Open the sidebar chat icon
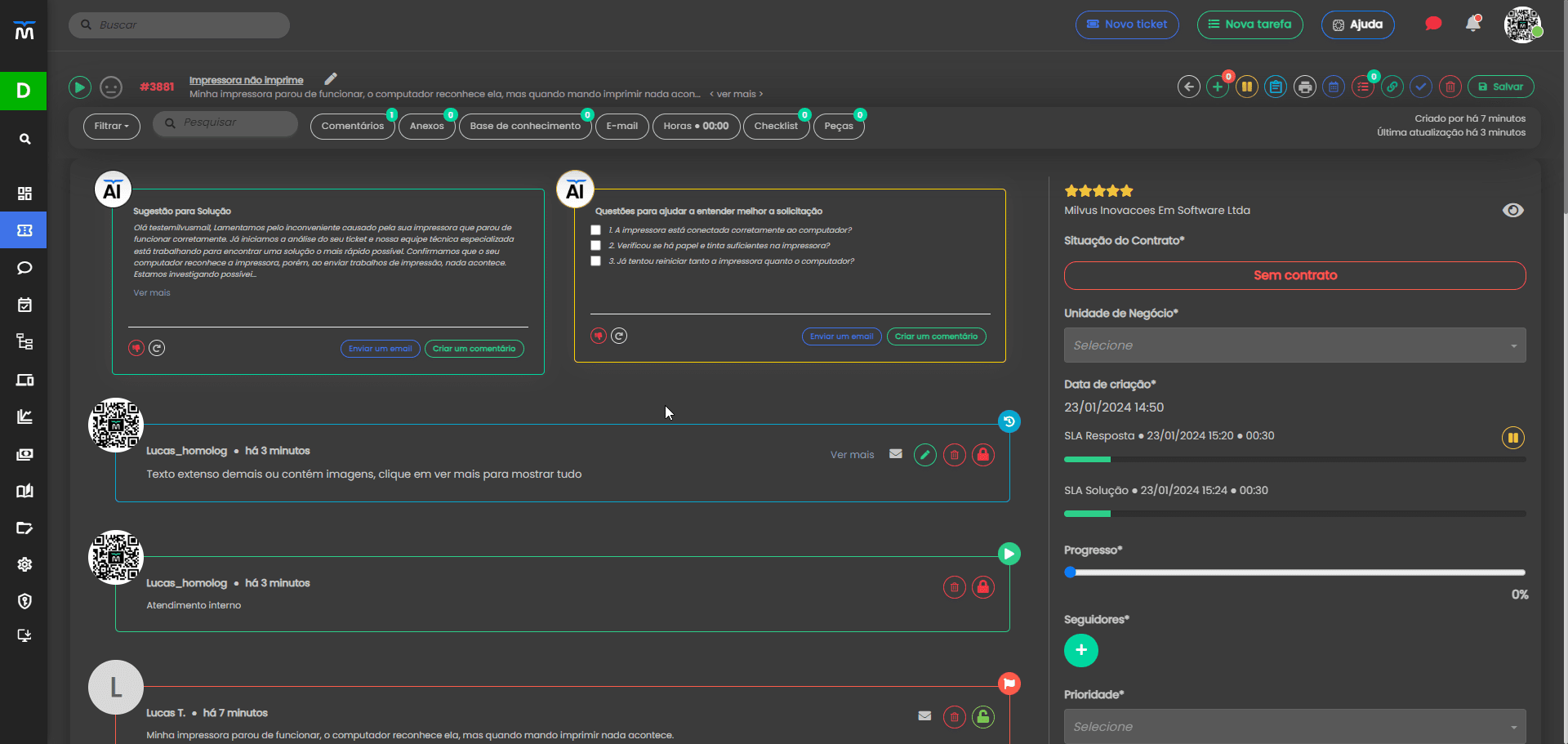The width and height of the screenshot is (1568, 744). [24, 268]
